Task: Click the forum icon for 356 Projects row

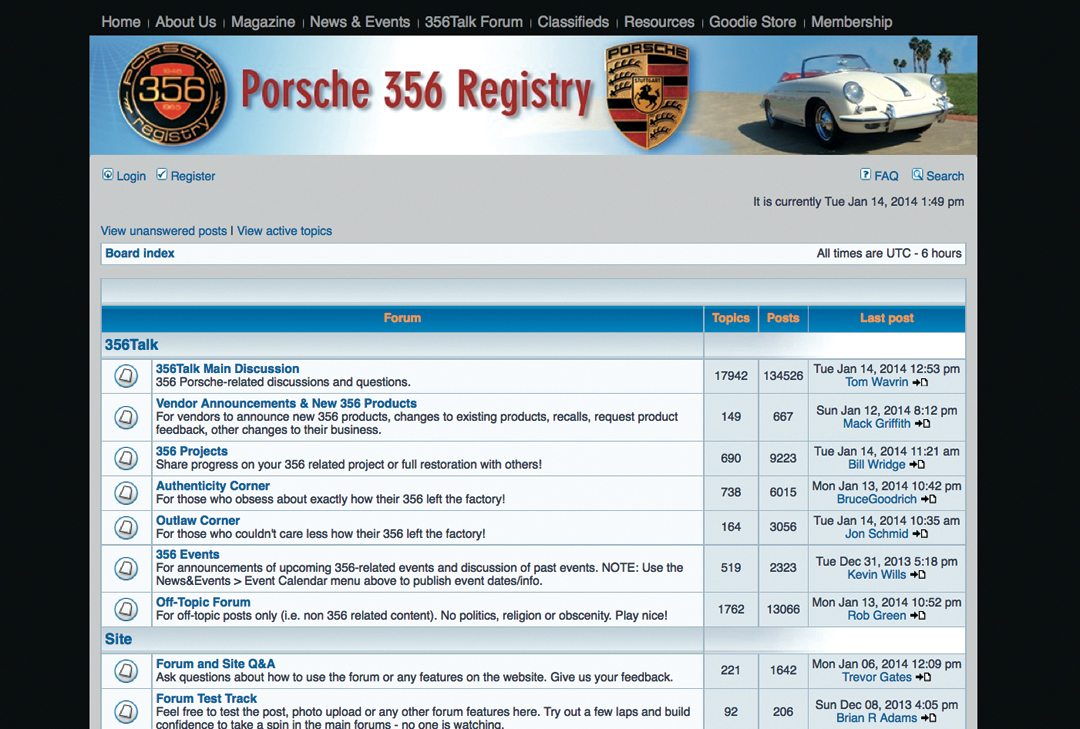Action: 125,458
